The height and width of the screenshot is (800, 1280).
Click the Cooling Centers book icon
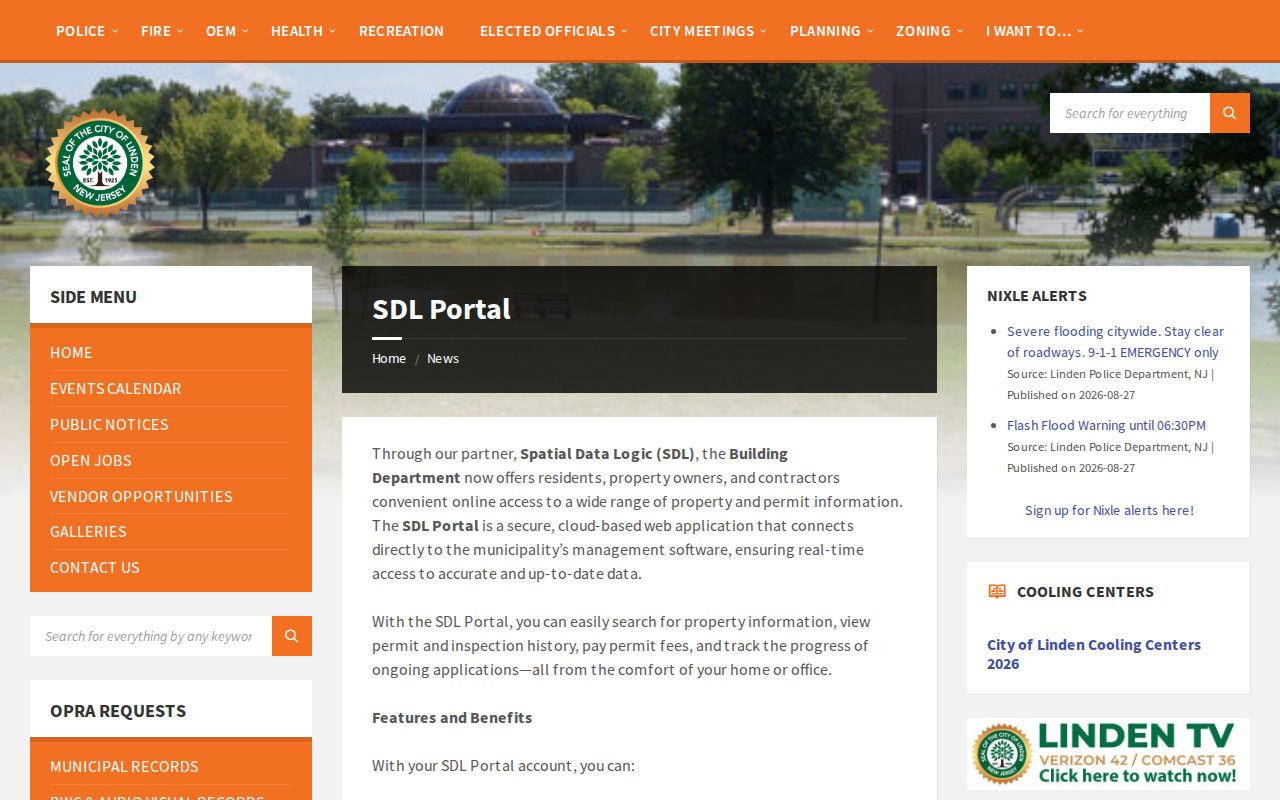point(997,591)
